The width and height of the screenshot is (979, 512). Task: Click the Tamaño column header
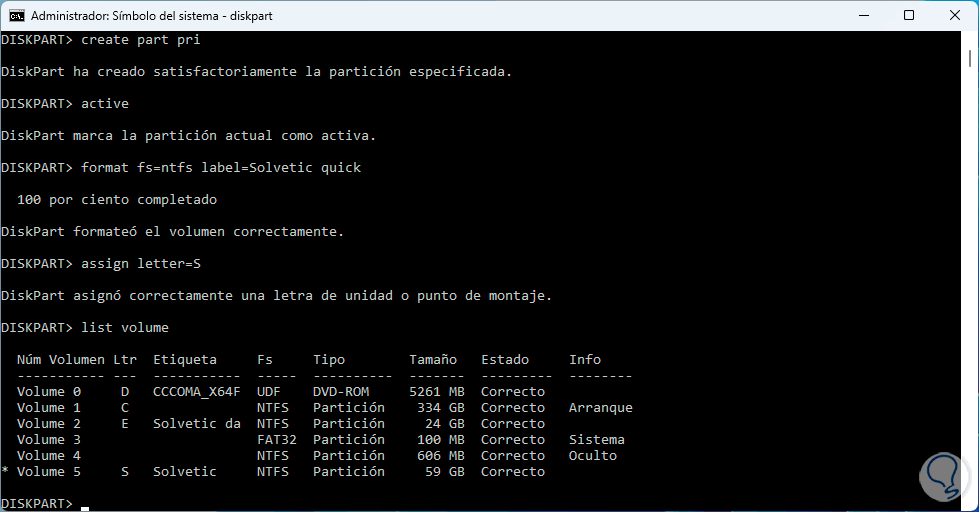pos(433,359)
